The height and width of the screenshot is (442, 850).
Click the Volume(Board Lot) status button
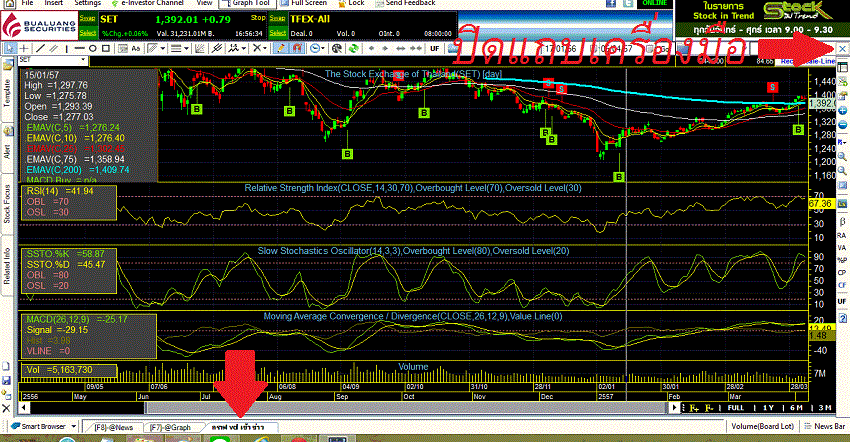[x=762, y=426]
